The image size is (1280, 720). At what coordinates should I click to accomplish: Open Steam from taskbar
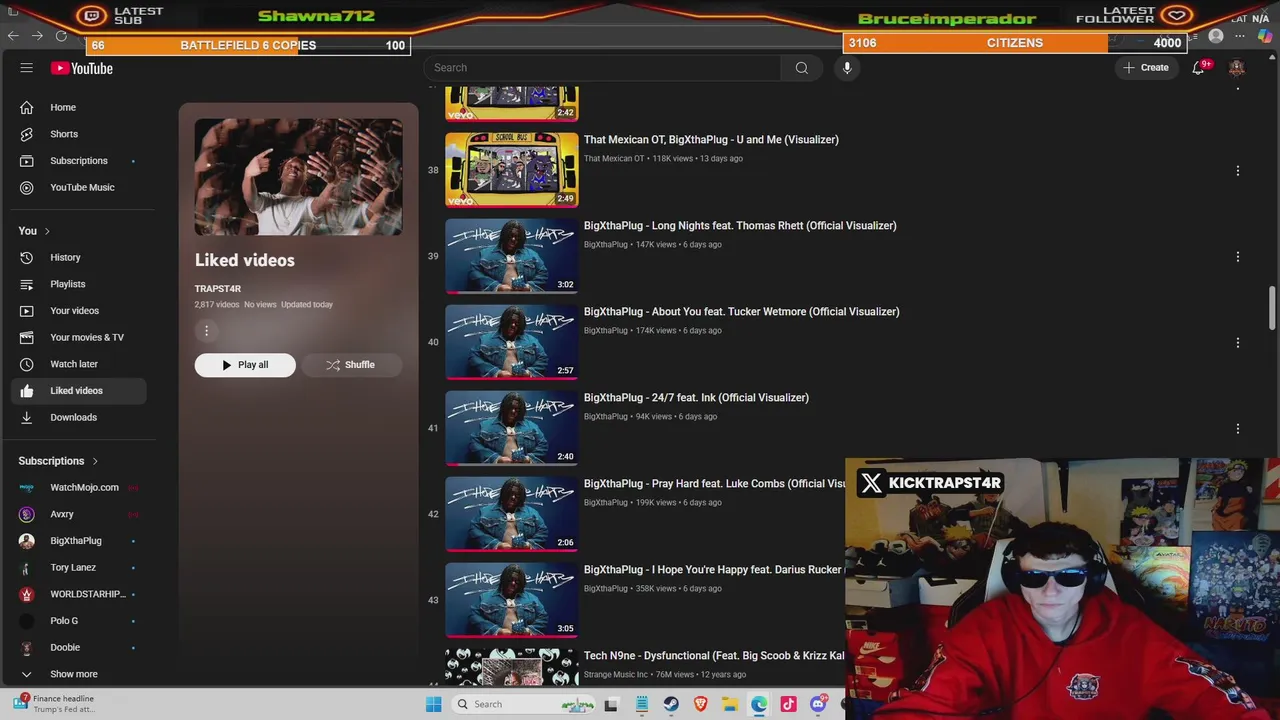(x=671, y=704)
